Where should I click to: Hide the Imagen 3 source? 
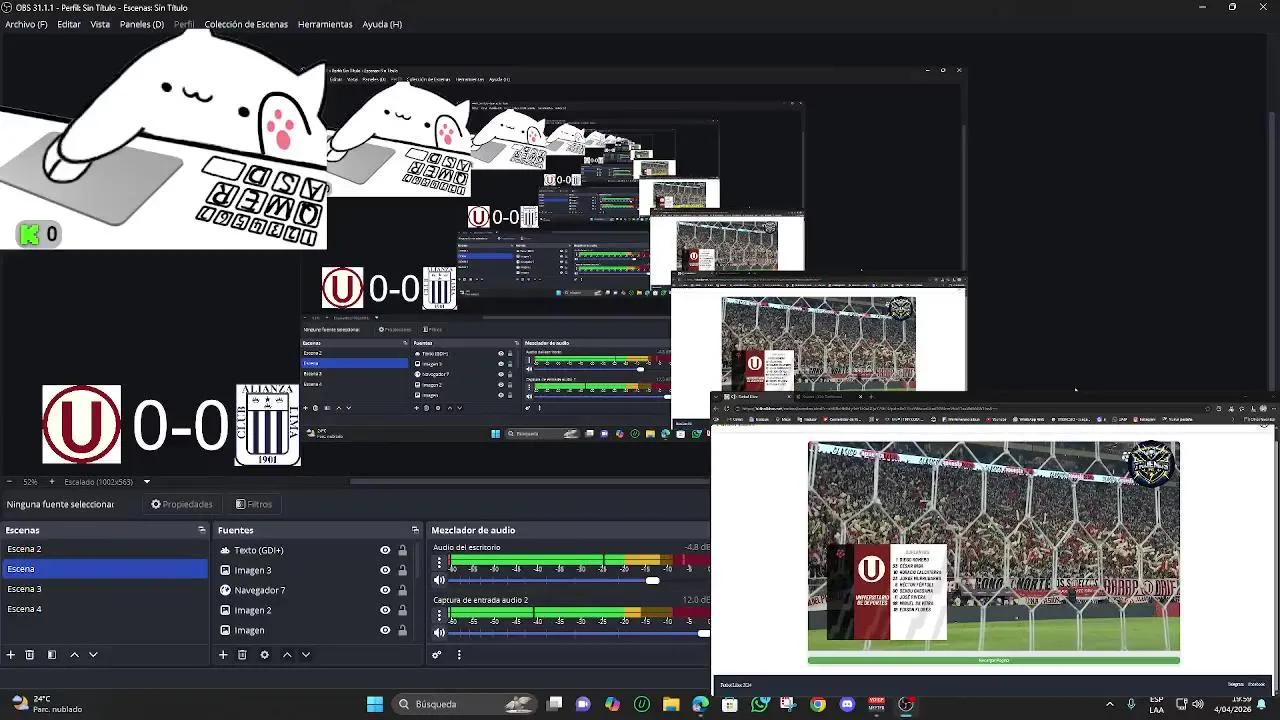click(385, 570)
